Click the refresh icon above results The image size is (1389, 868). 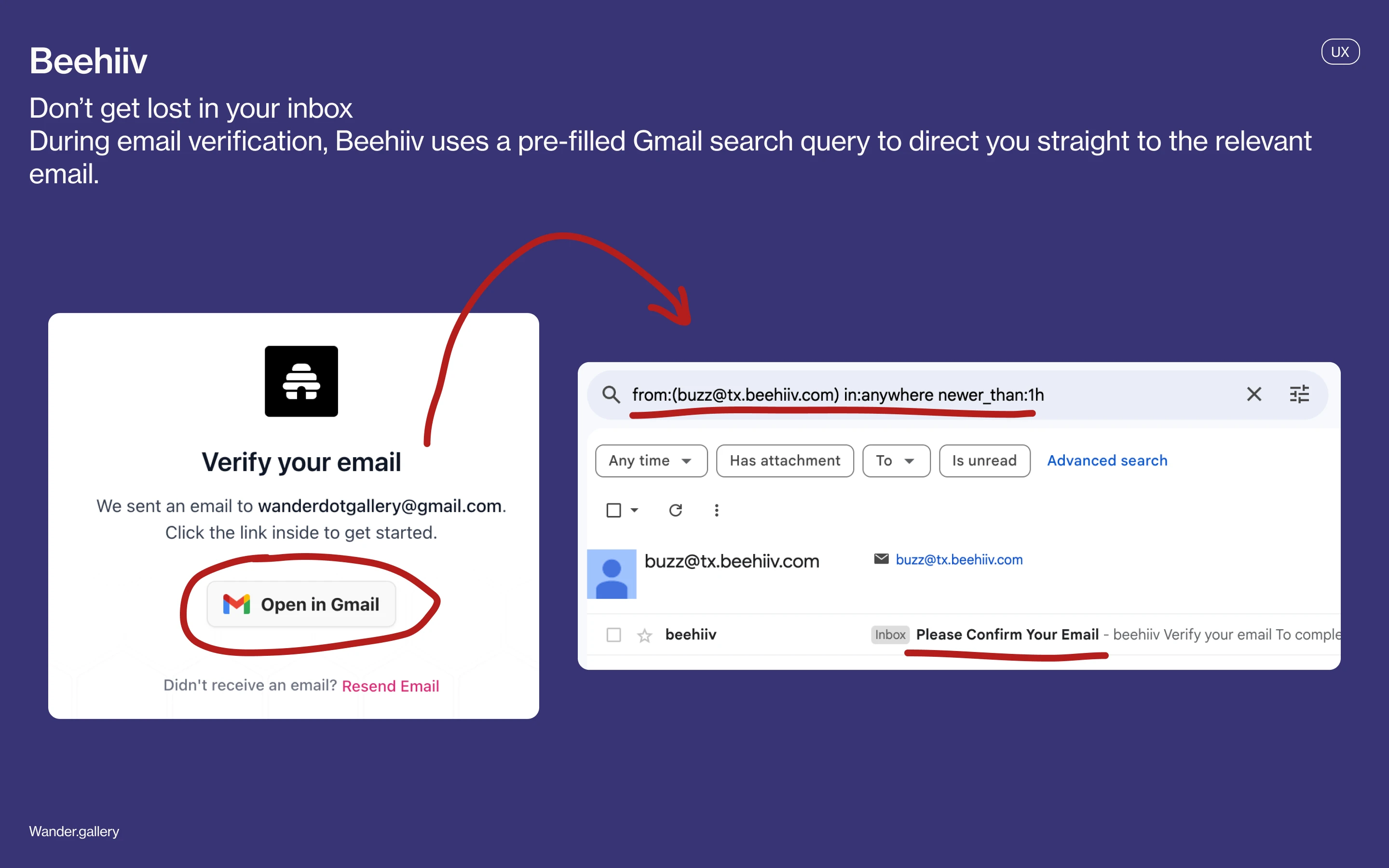(676, 510)
